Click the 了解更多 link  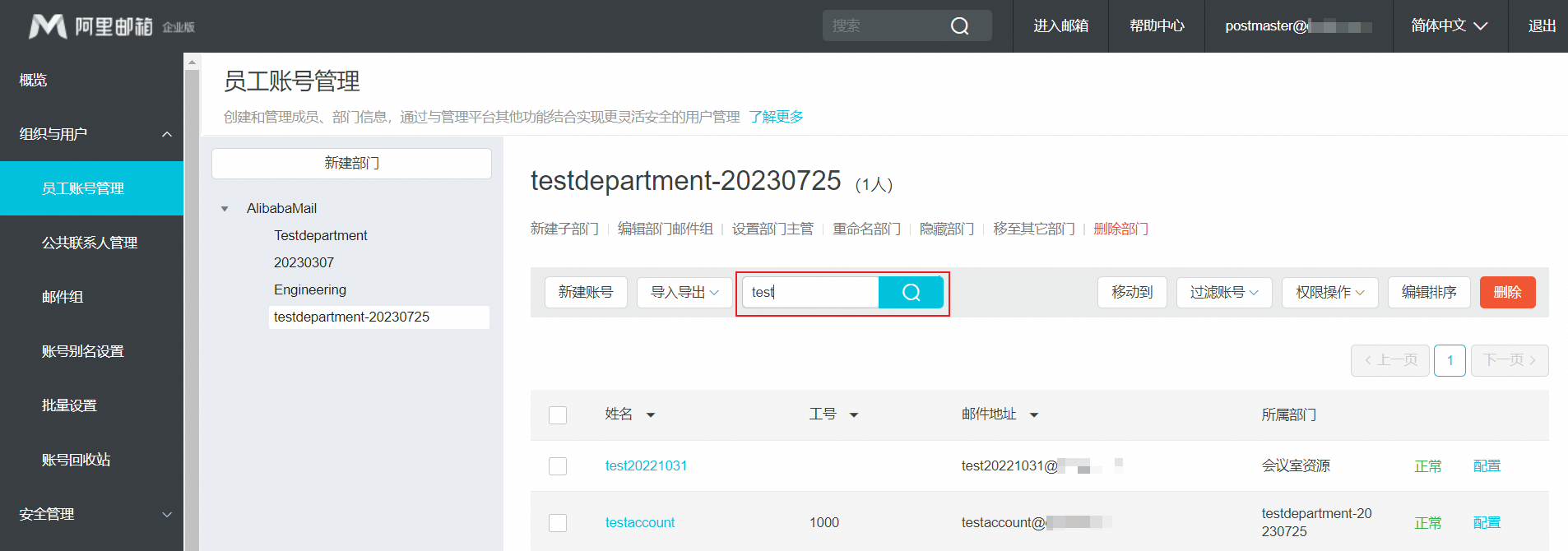[x=776, y=117]
